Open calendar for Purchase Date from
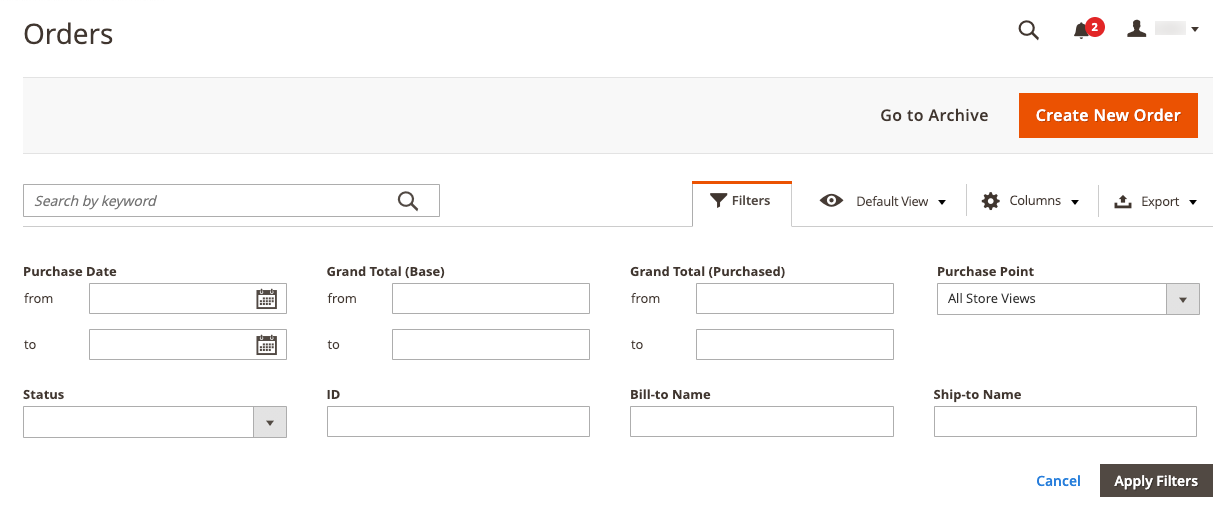The width and height of the screenshot is (1230, 524). pos(266,298)
